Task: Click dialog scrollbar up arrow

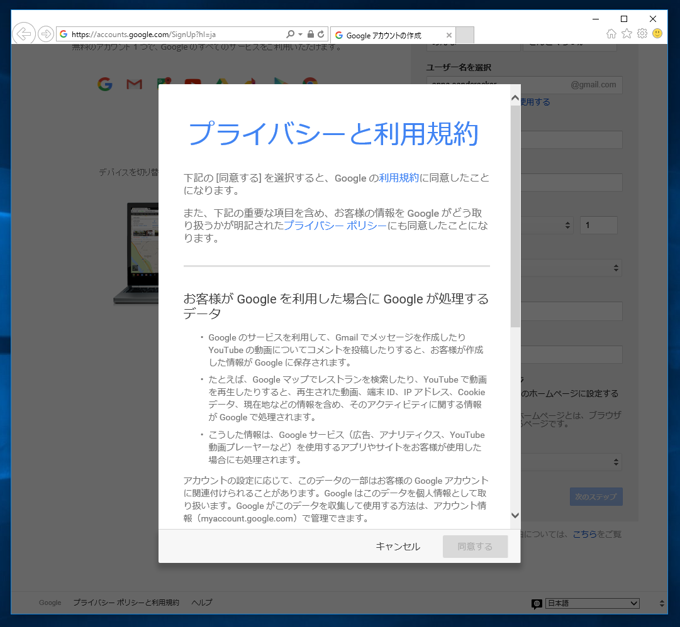Action: coord(515,98)
